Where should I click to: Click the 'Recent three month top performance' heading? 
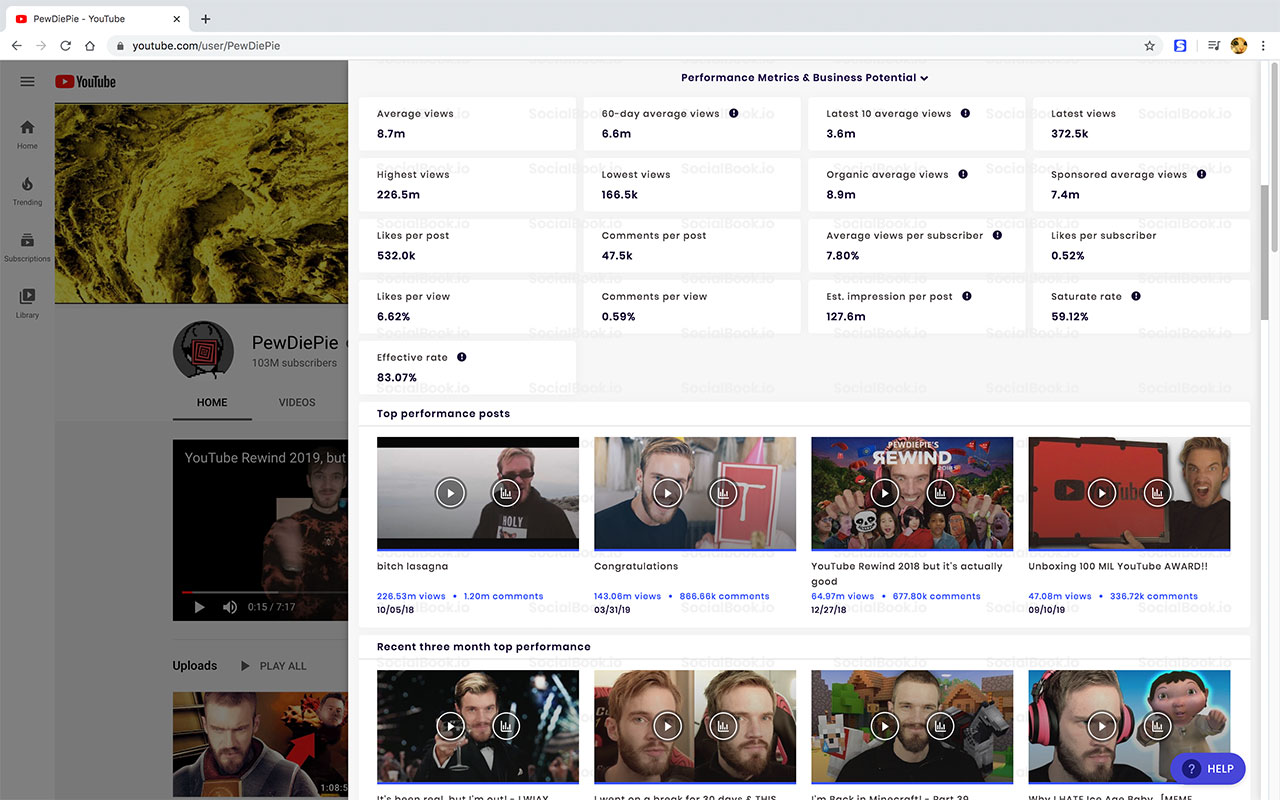tap(484, 647)
